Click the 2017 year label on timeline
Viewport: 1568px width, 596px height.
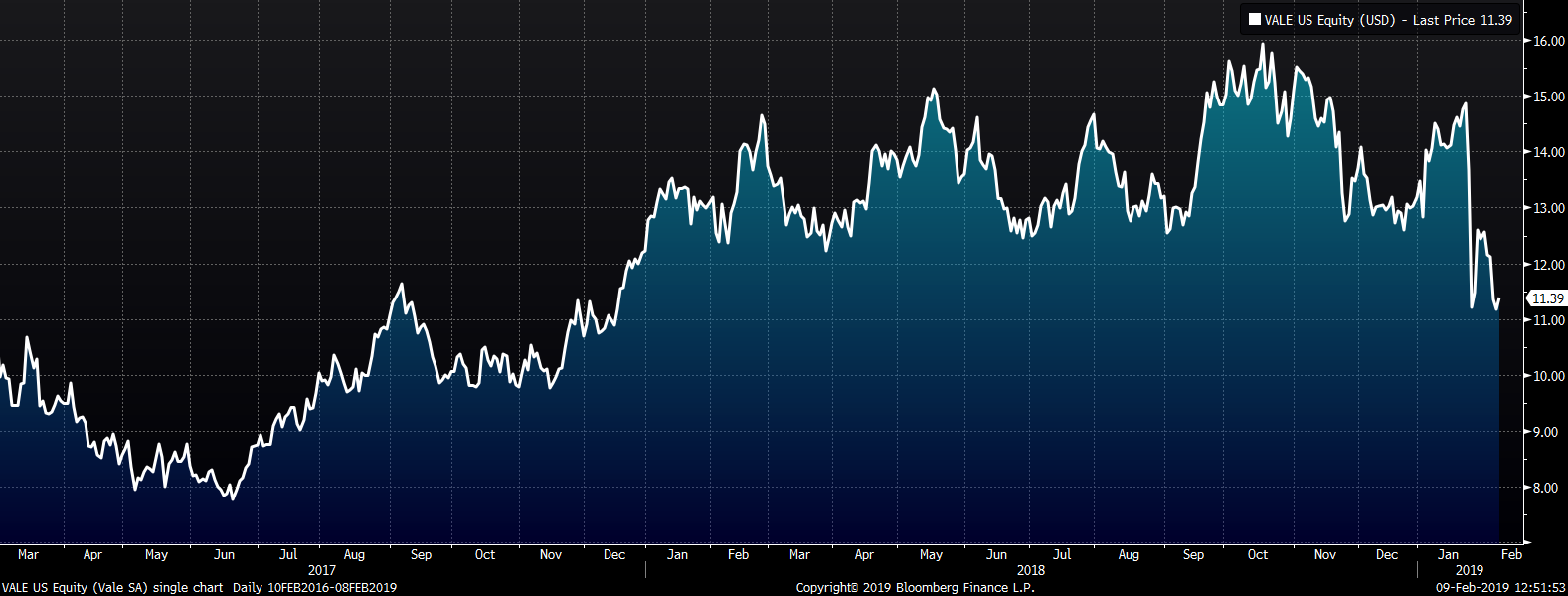(322, 570)
